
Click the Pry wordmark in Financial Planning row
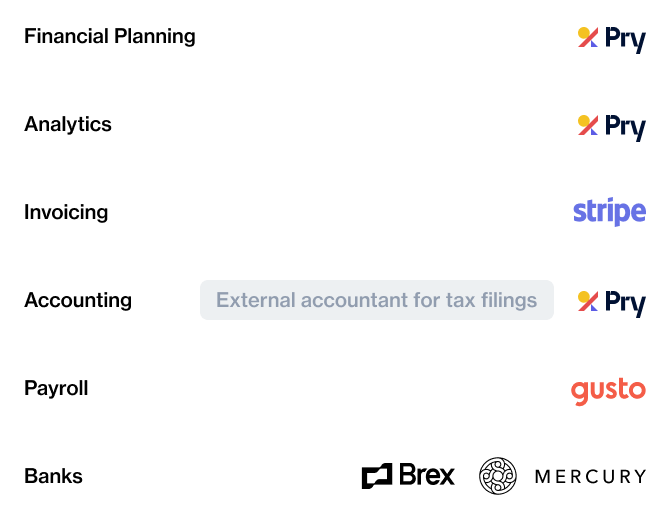(x=625, y=40)
